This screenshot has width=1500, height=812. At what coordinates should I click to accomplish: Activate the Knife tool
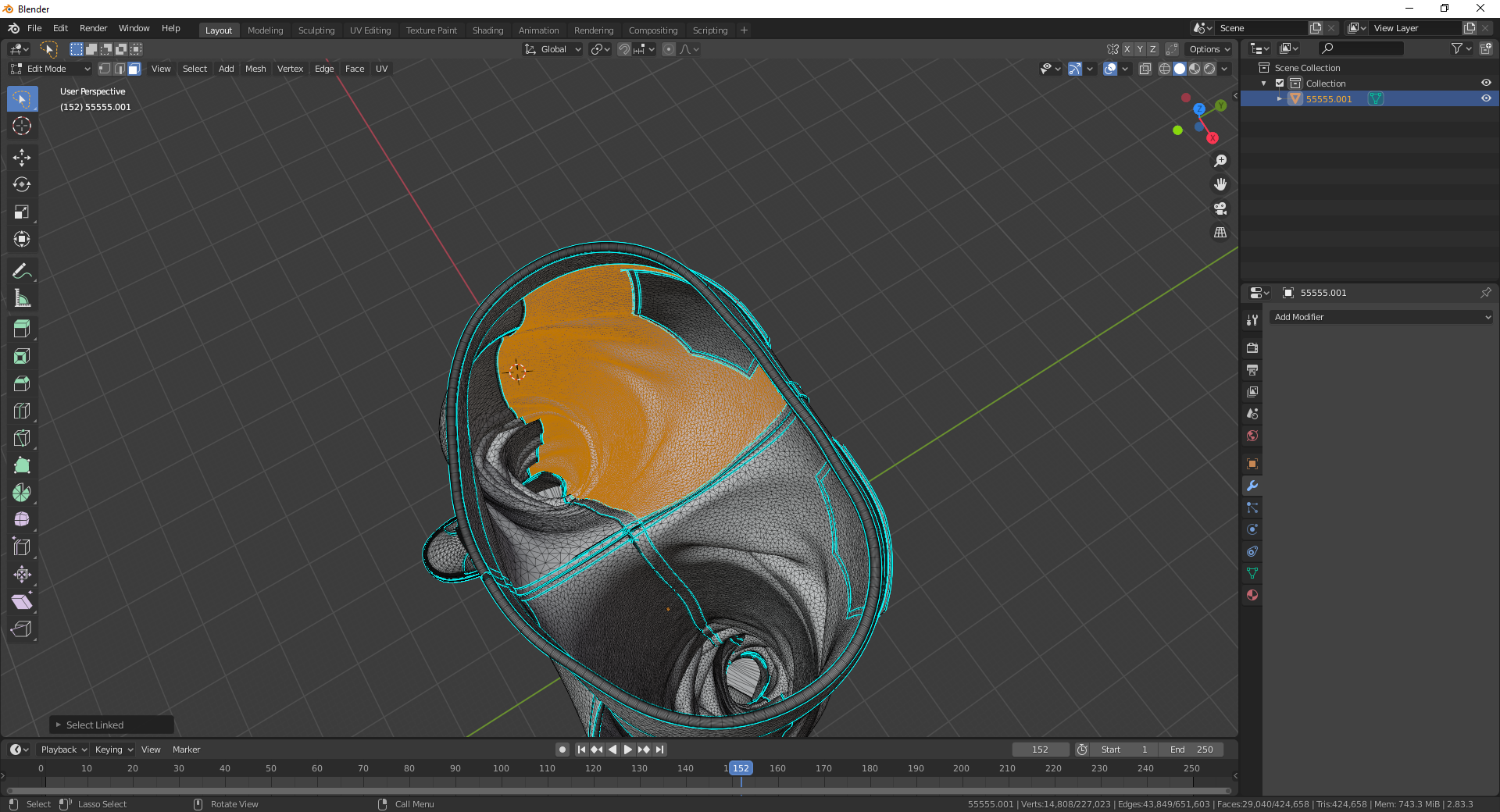(x=22, y=439)
